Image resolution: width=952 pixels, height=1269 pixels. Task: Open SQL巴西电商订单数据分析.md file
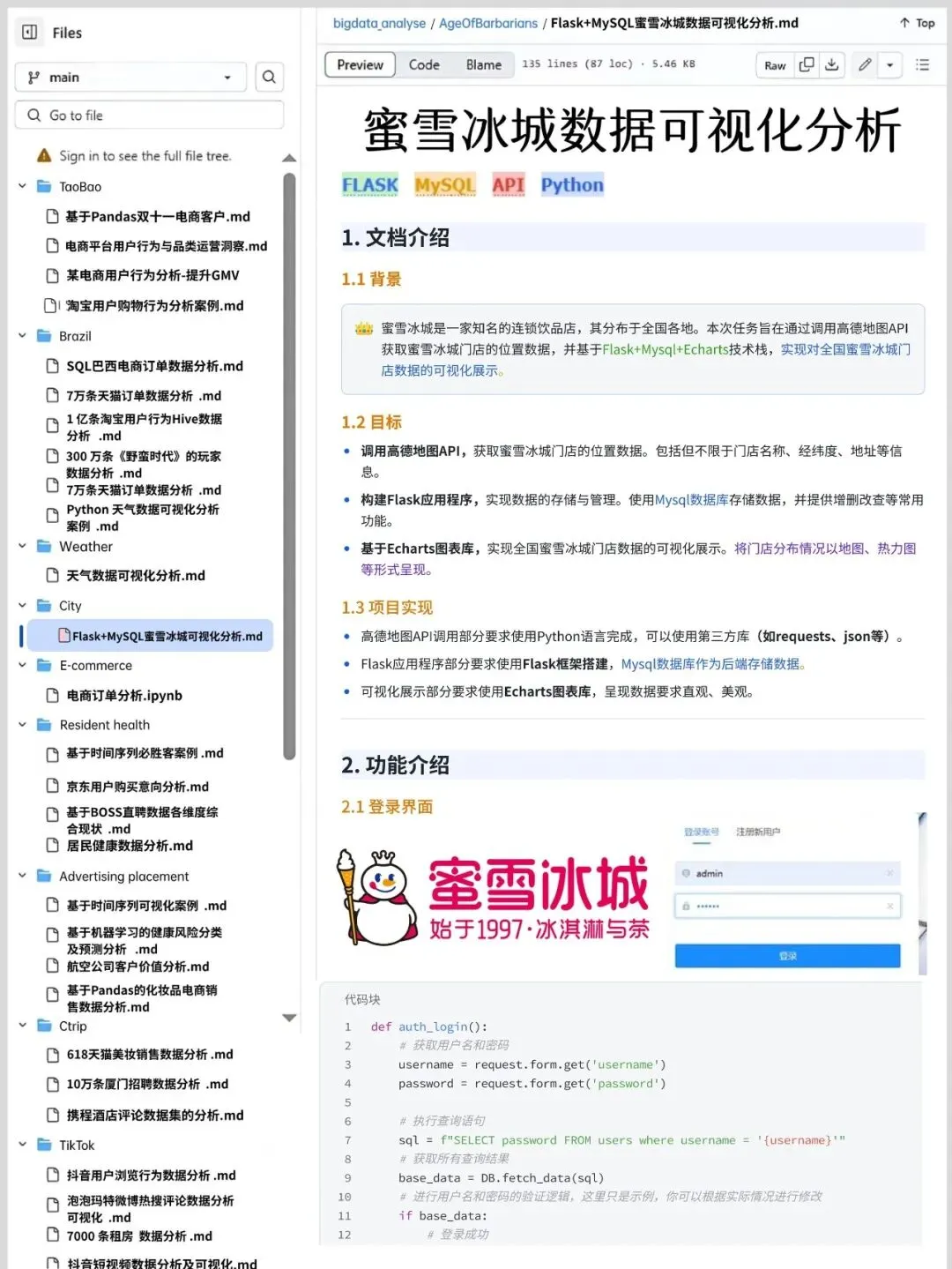coord(154,366)
